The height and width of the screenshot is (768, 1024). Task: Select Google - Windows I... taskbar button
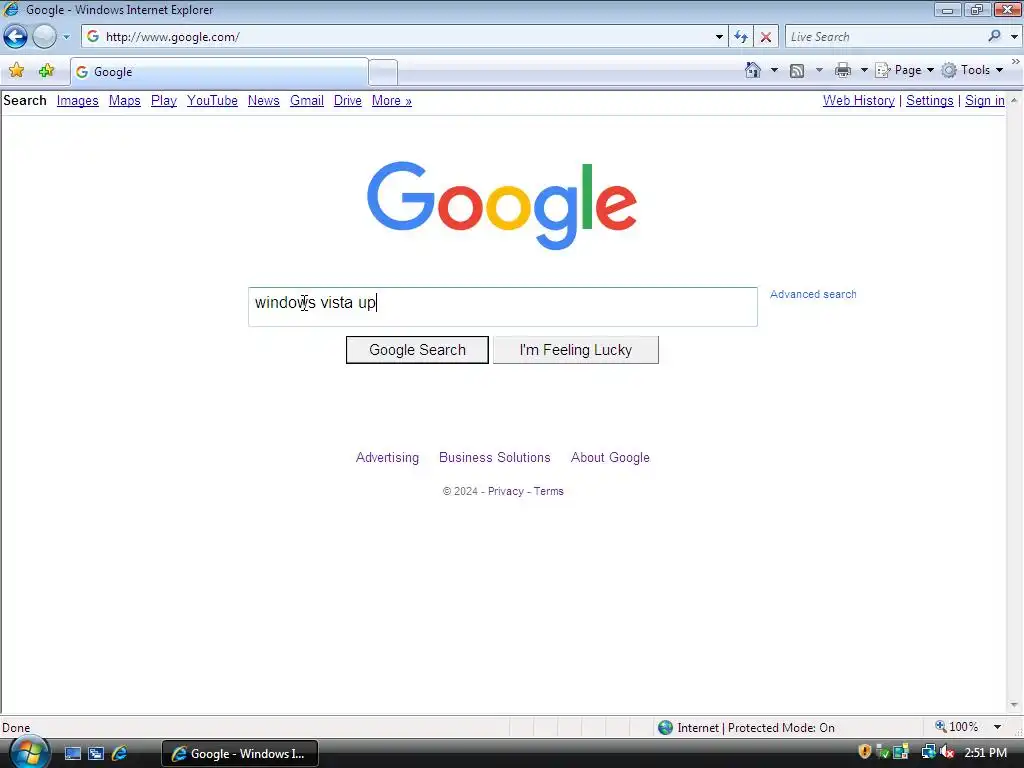240,754
